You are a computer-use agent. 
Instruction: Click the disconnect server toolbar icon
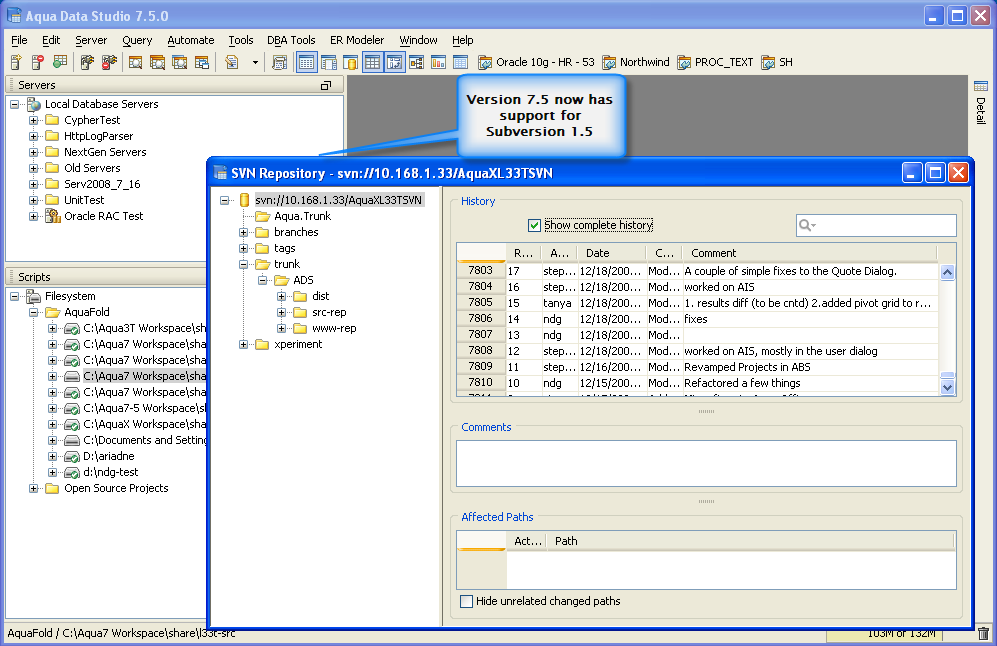tap(109, 62)
